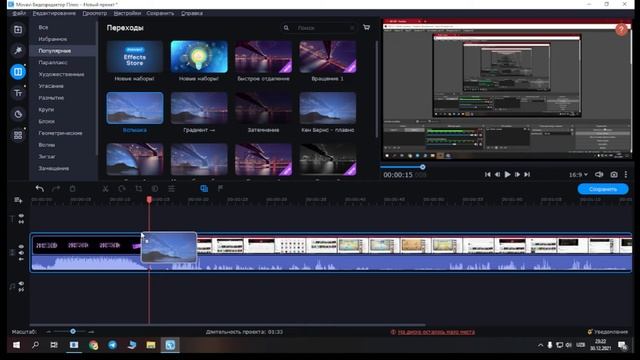Screen dimensions: 640x360
Task: Open the Просмотр menu
Action: pyautogui.click(x=94, y=13)
